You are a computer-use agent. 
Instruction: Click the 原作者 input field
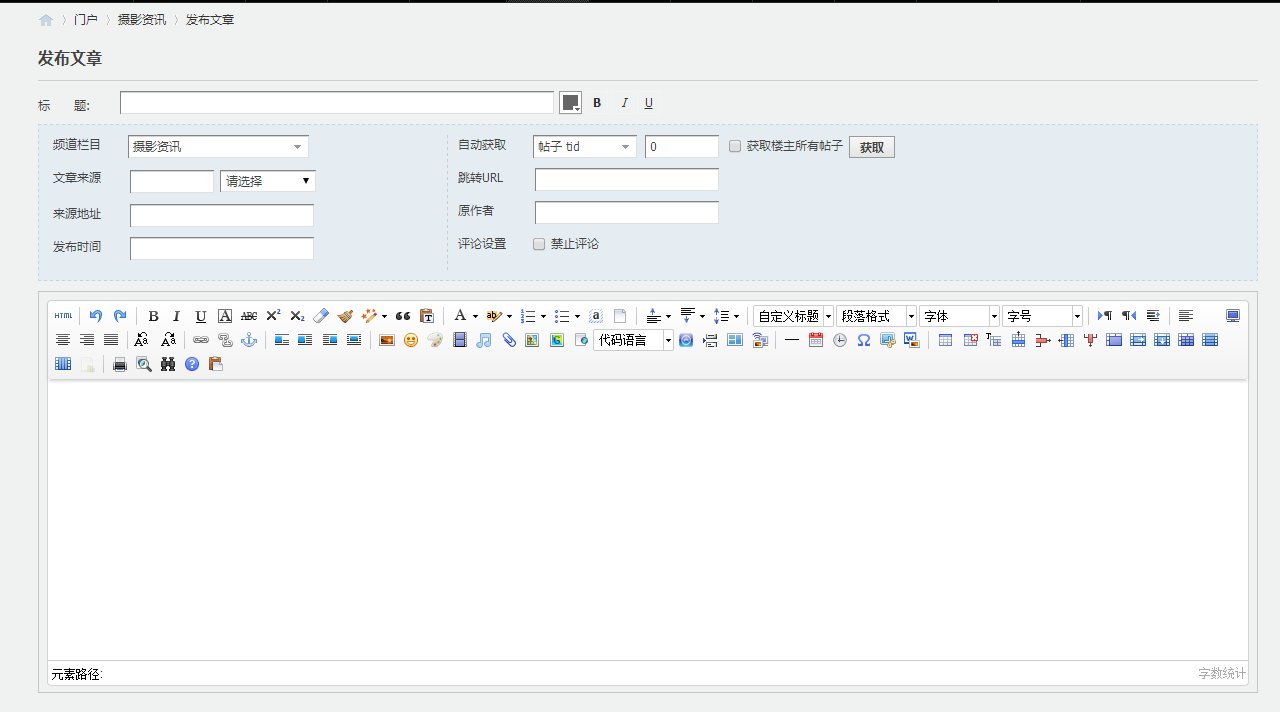[x=627, y=213]
